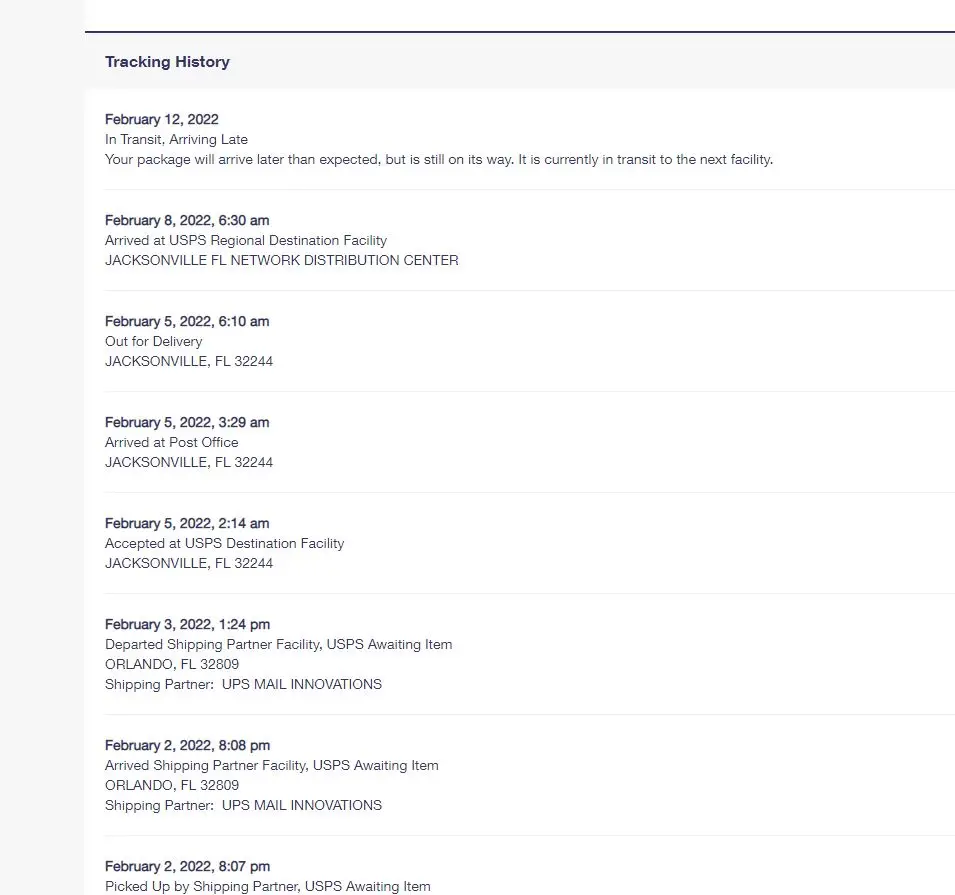Screen dimensions: 955x895
Task: Select the February 5, 2022, 6:10 am timestamp
Action: [187, 321]
